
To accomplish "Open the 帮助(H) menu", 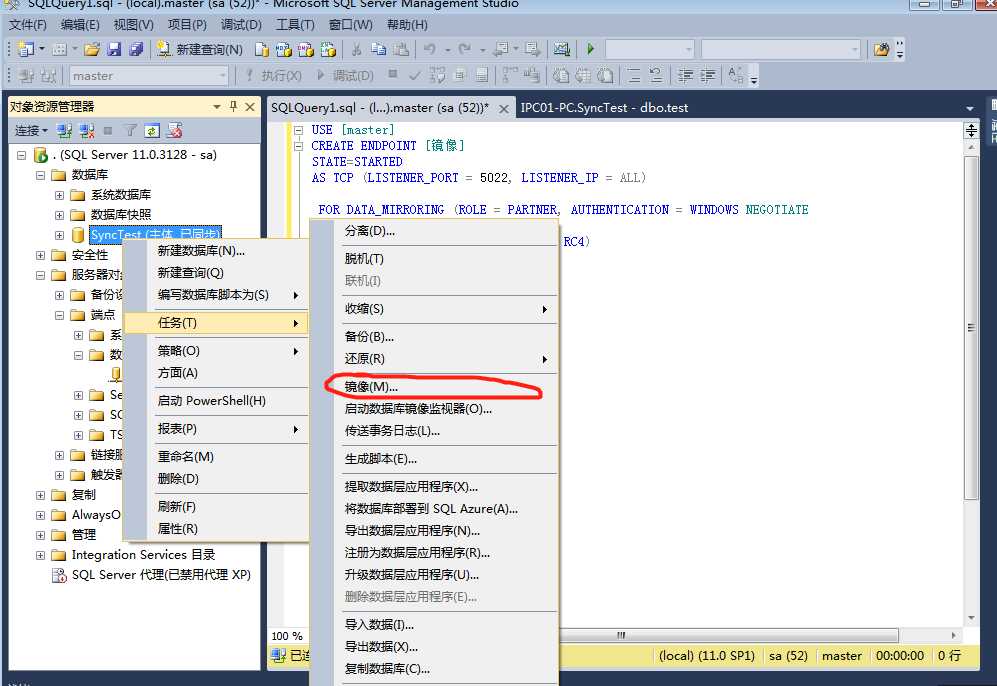I will (x=407, y=25).
